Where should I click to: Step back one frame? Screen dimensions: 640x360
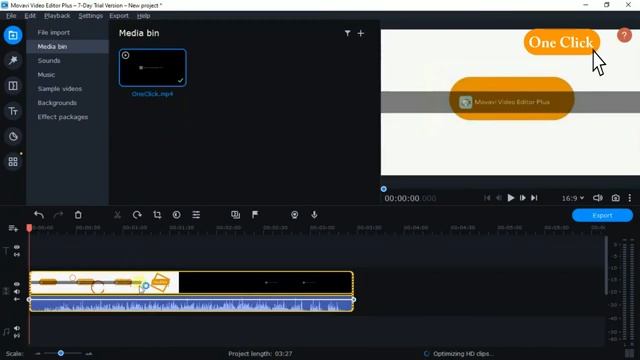(499, 198)
